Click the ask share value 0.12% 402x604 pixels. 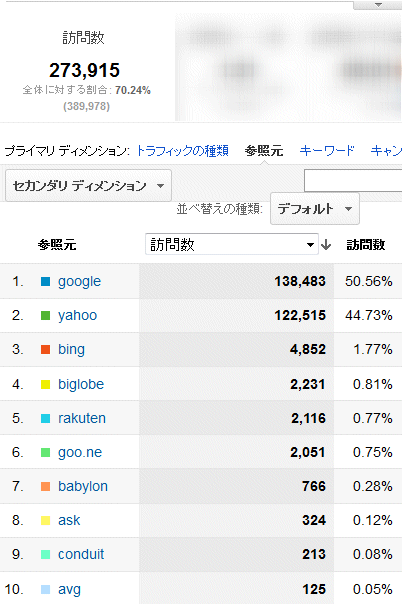coord(373,520)
